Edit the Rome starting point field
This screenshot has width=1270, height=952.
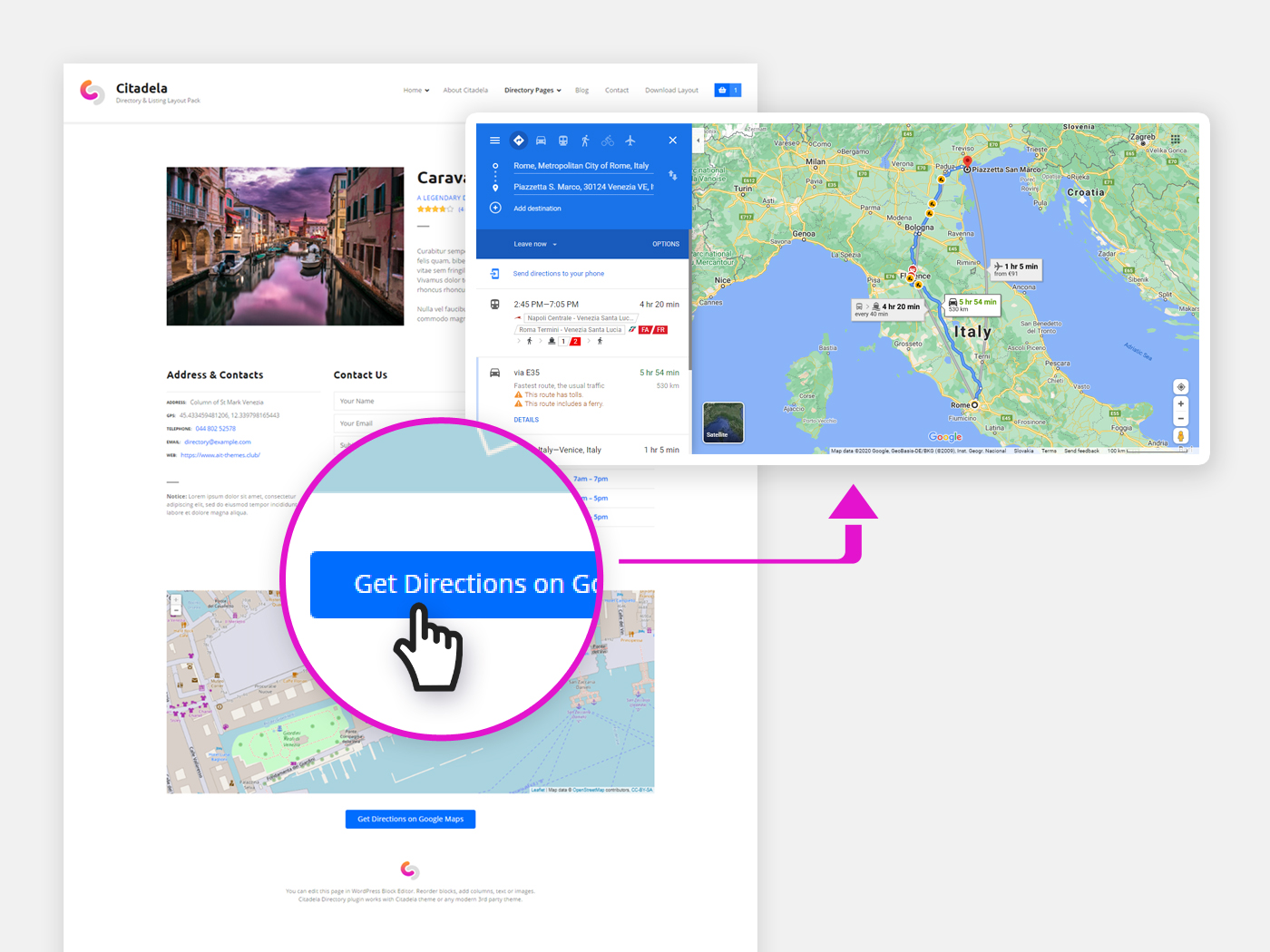coord(582,166)
